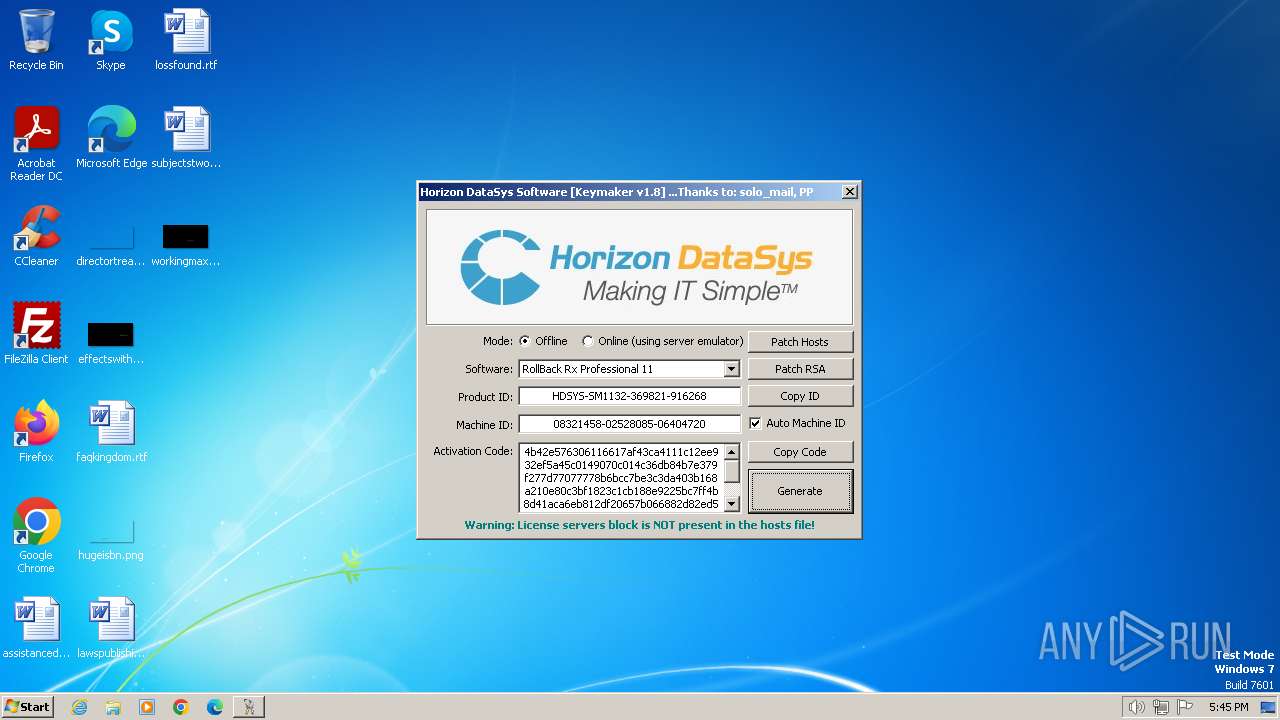
Task: Open Firefox desktop shortcut
Action: [x=36, y=431]
